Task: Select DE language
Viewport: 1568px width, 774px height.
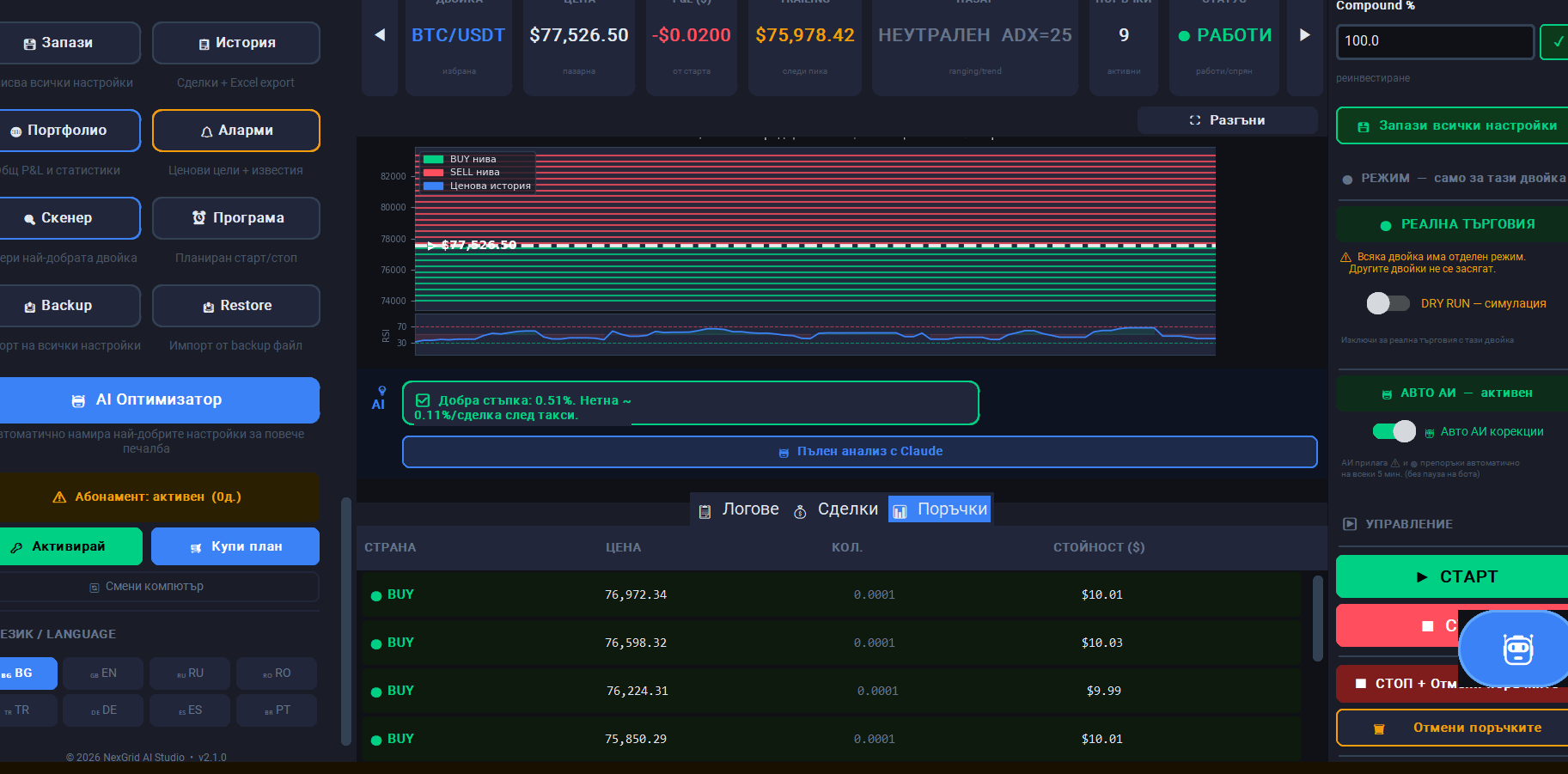Action: pos(103,710)
